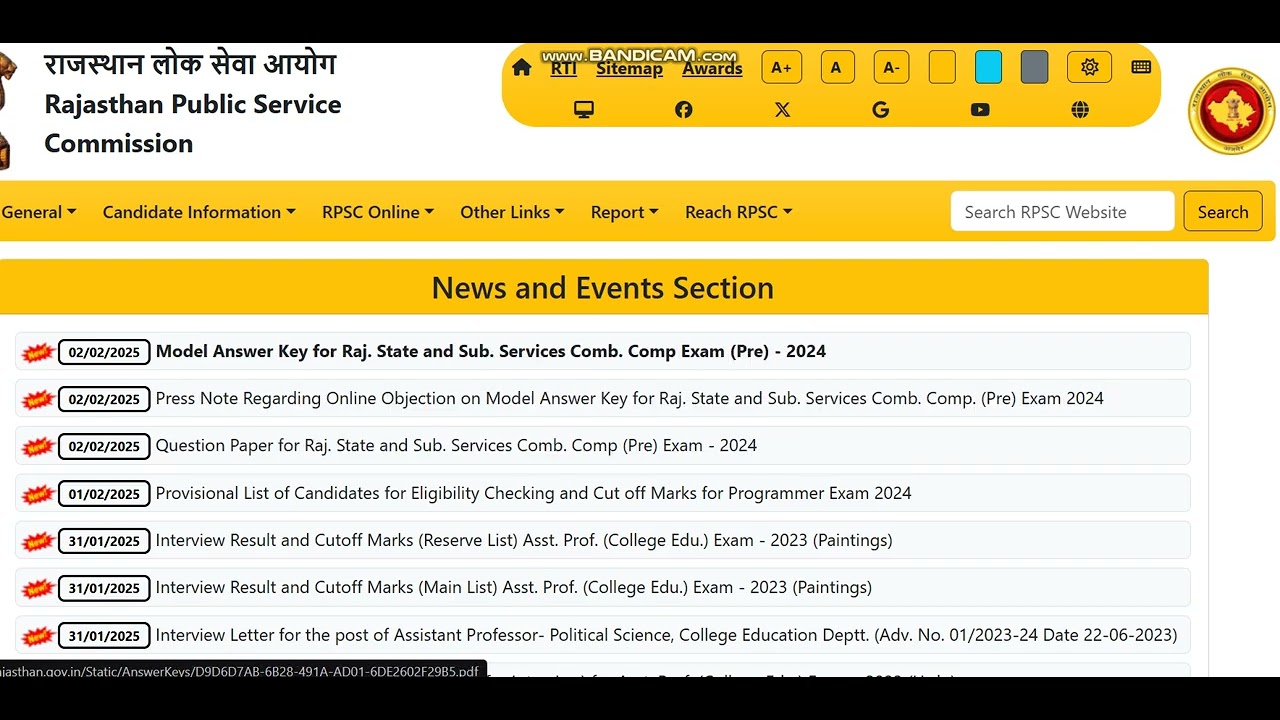
Task: Click New badge beside Main List Paintings row
Action: 38,588
